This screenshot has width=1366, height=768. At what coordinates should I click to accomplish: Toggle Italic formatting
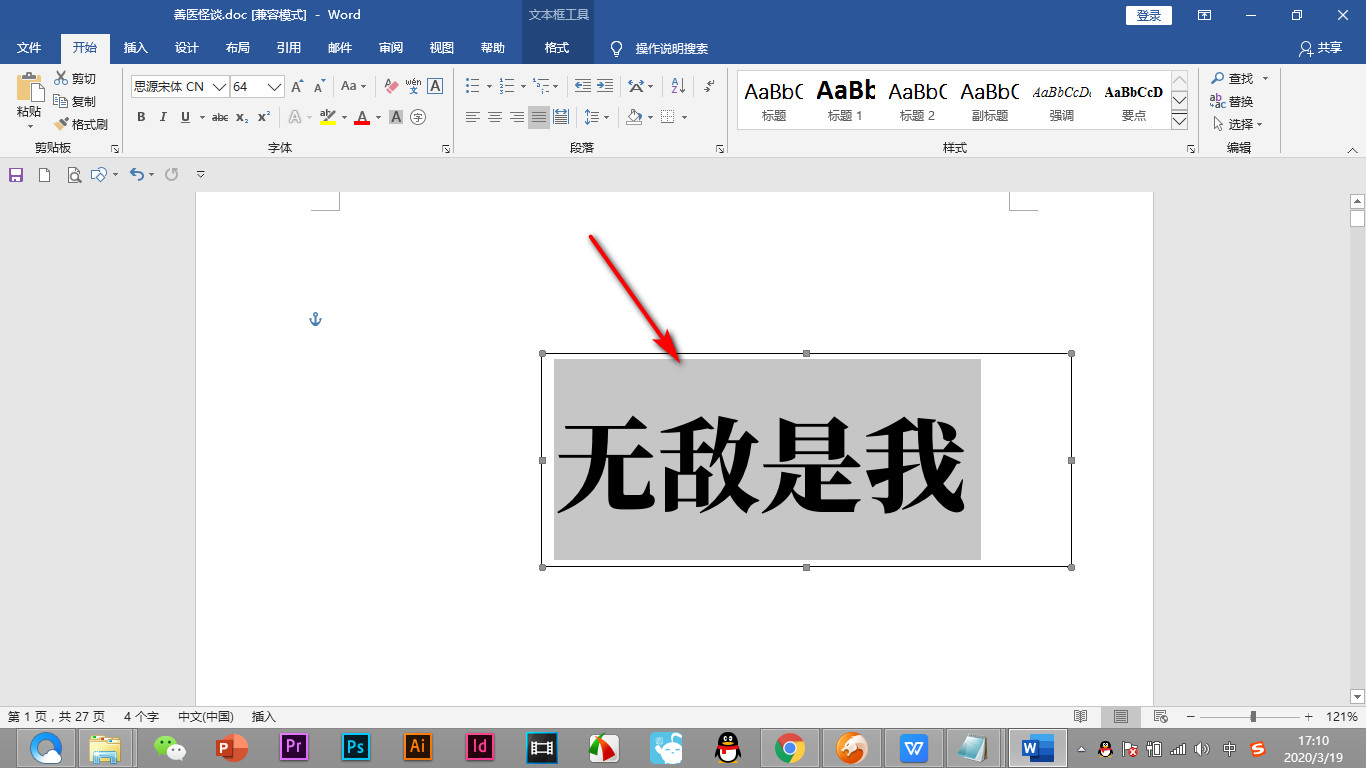[163, 117]
